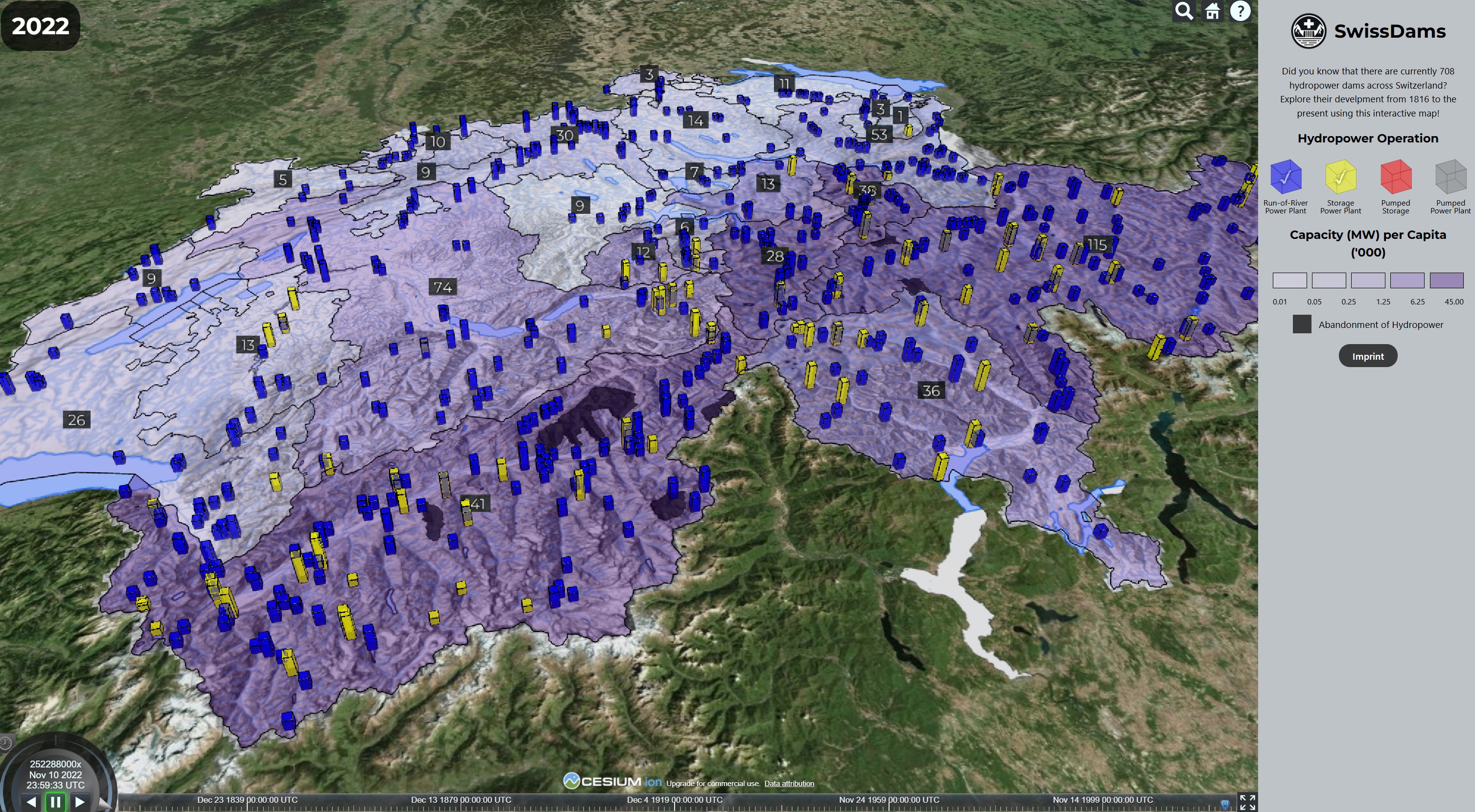1475x812 pixels.
Task: Click the canton label 38
Action: pyautogui.click(x=867, y=189)
